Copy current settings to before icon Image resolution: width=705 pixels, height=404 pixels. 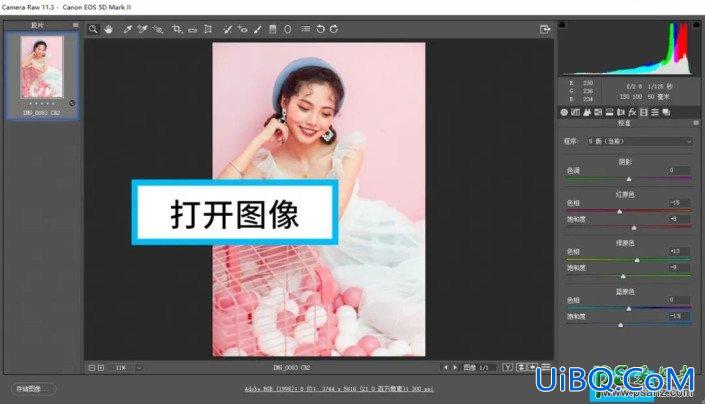pyautogui.click(x=533, y=368)
